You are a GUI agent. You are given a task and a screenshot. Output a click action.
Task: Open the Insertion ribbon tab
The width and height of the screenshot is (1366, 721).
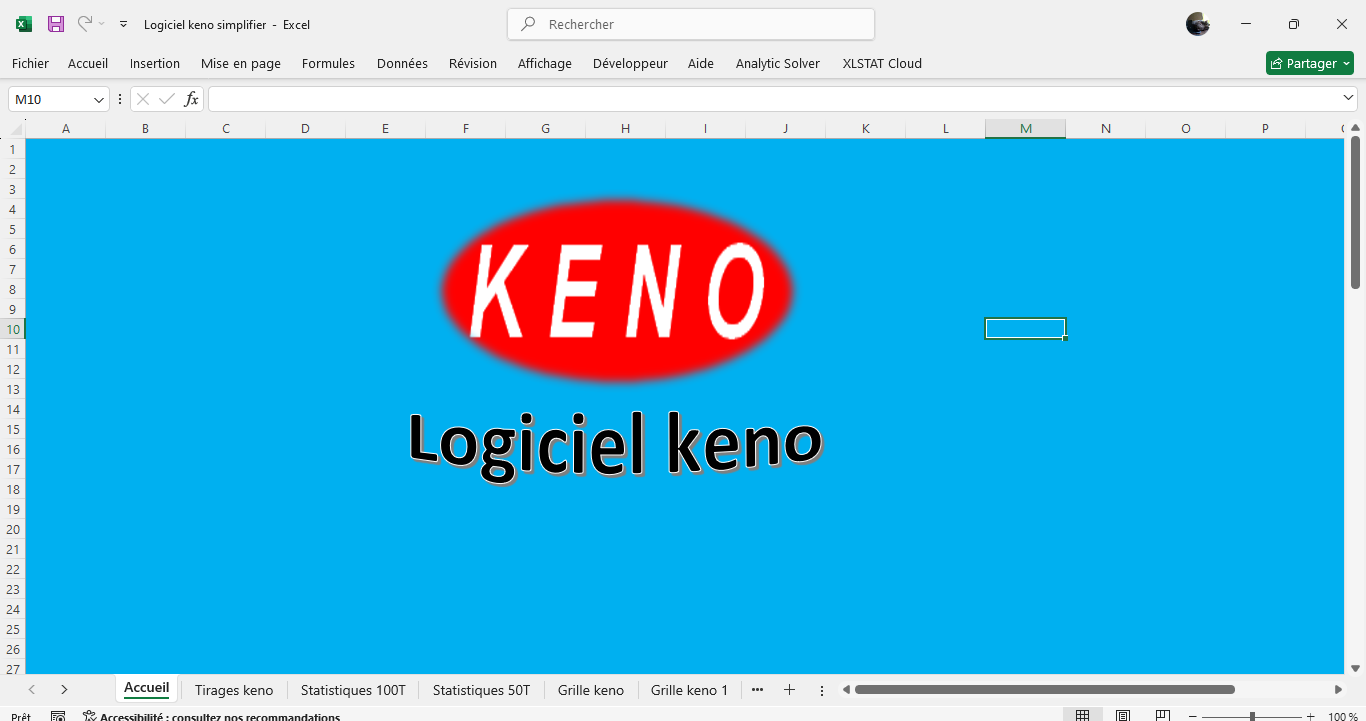155,63
